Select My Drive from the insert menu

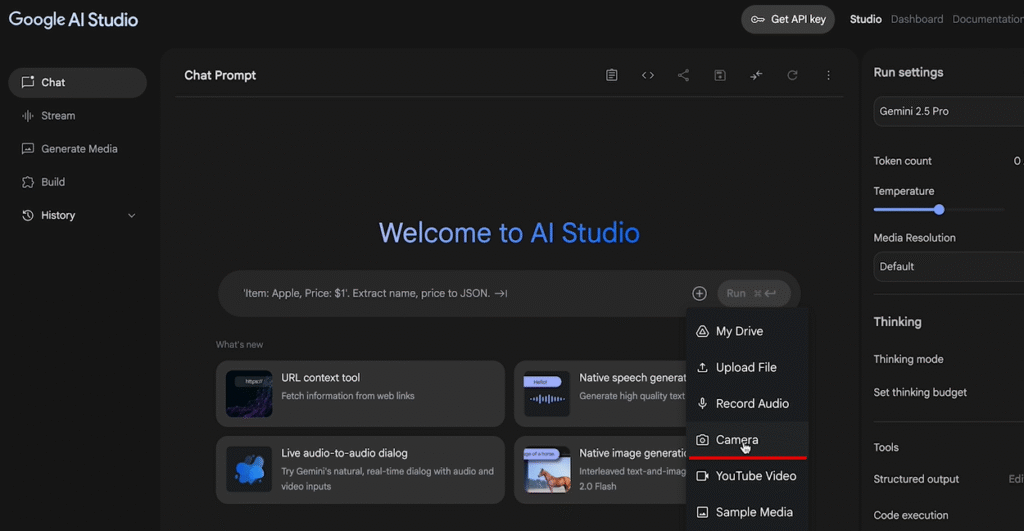[x=748, y=331]
